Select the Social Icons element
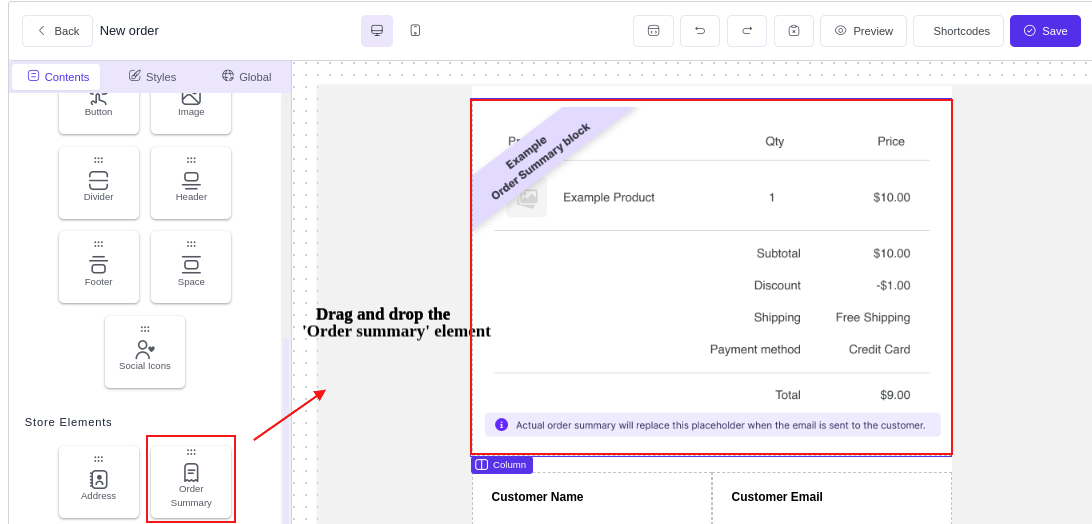Viewport: 1092px width, 524px height. tap(145, 352)
